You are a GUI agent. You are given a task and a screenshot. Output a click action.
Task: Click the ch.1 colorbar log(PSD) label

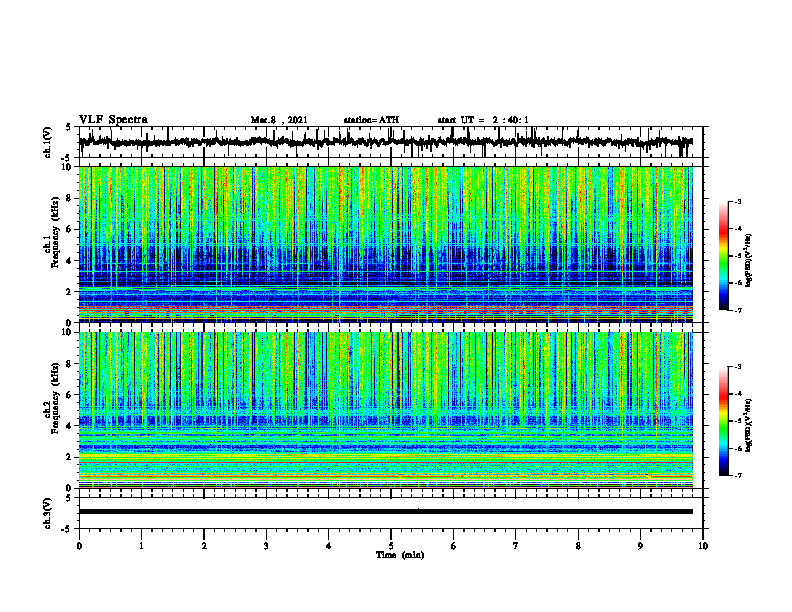tap(749, 260)
